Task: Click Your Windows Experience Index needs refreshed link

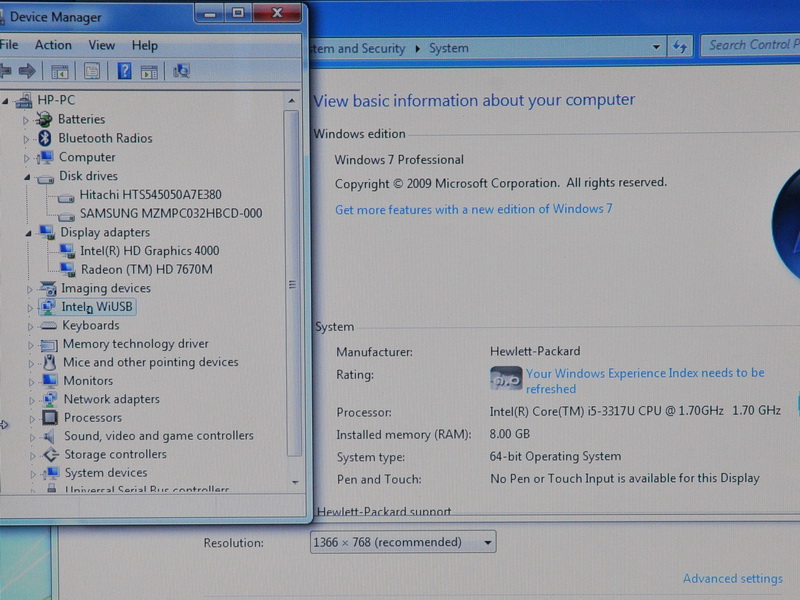Action: 645,381
